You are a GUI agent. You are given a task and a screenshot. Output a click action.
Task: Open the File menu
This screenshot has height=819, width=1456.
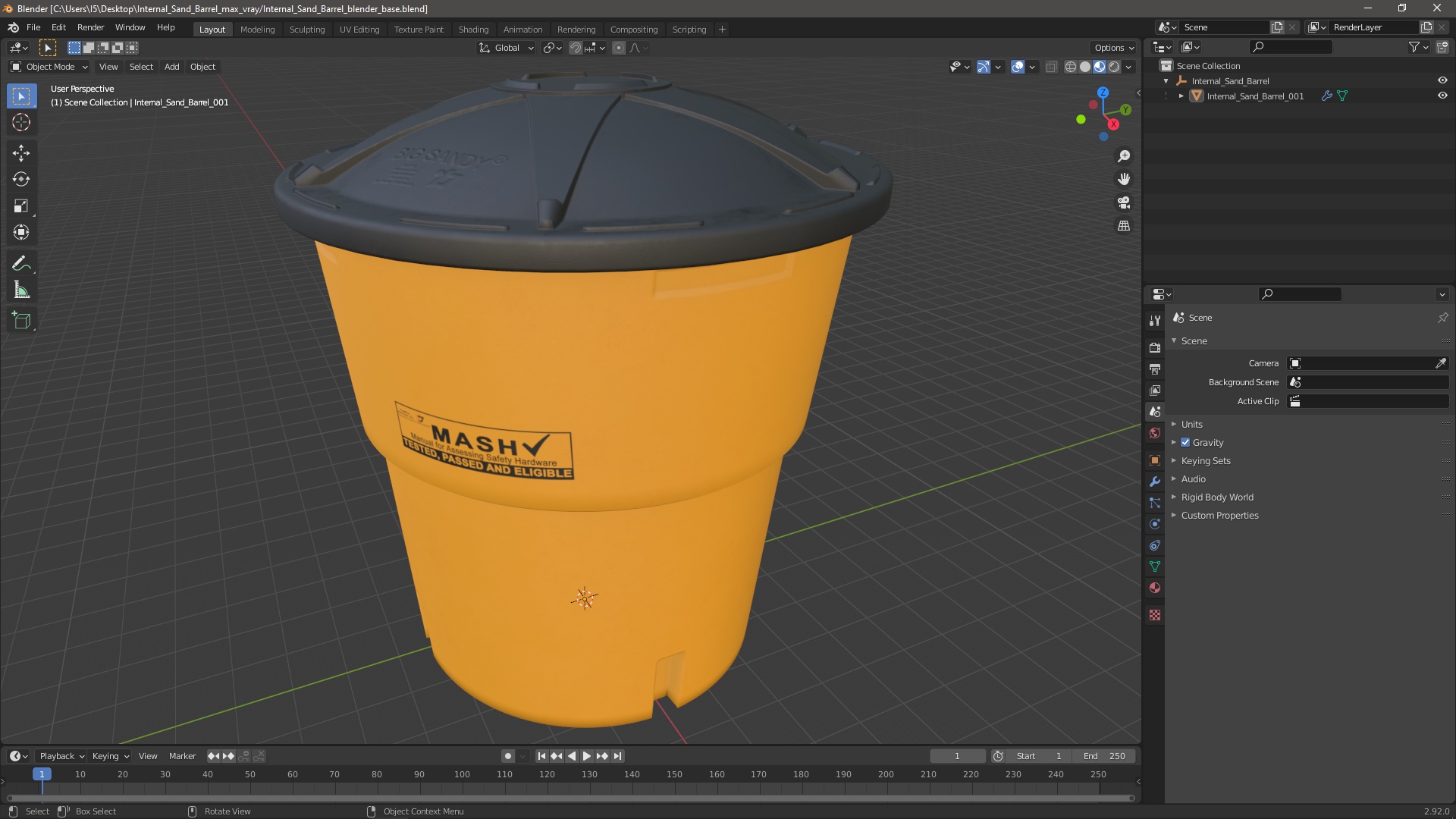33,27
